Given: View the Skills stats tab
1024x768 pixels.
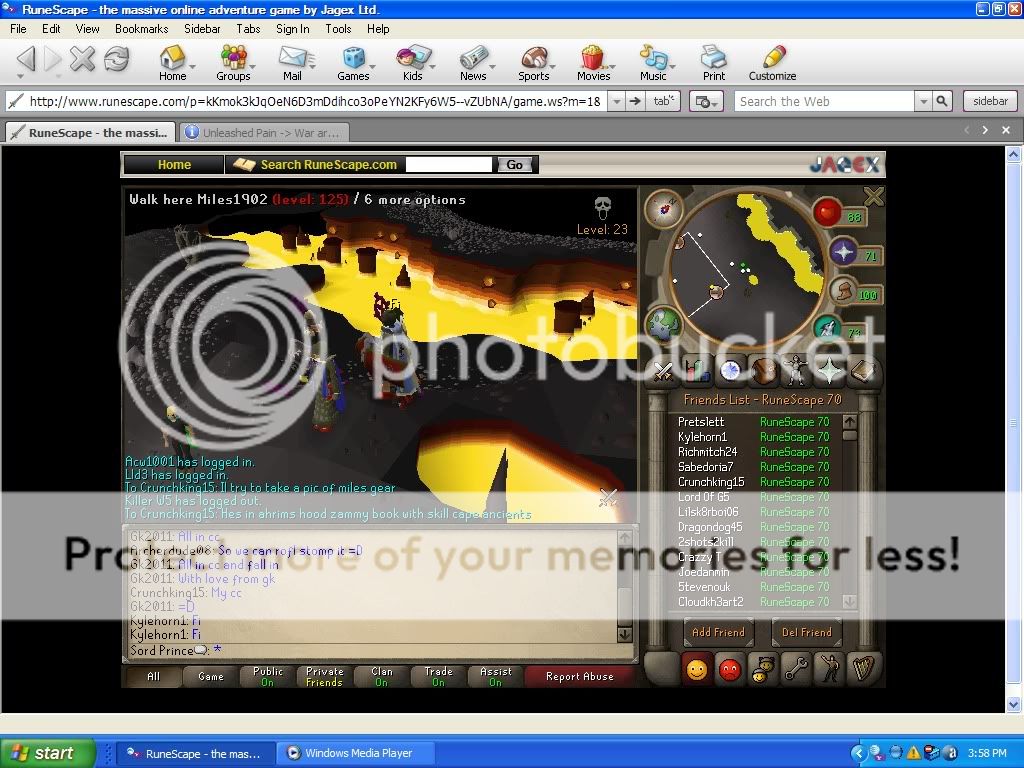Looking at the screenshot, I should pos(696,370).
